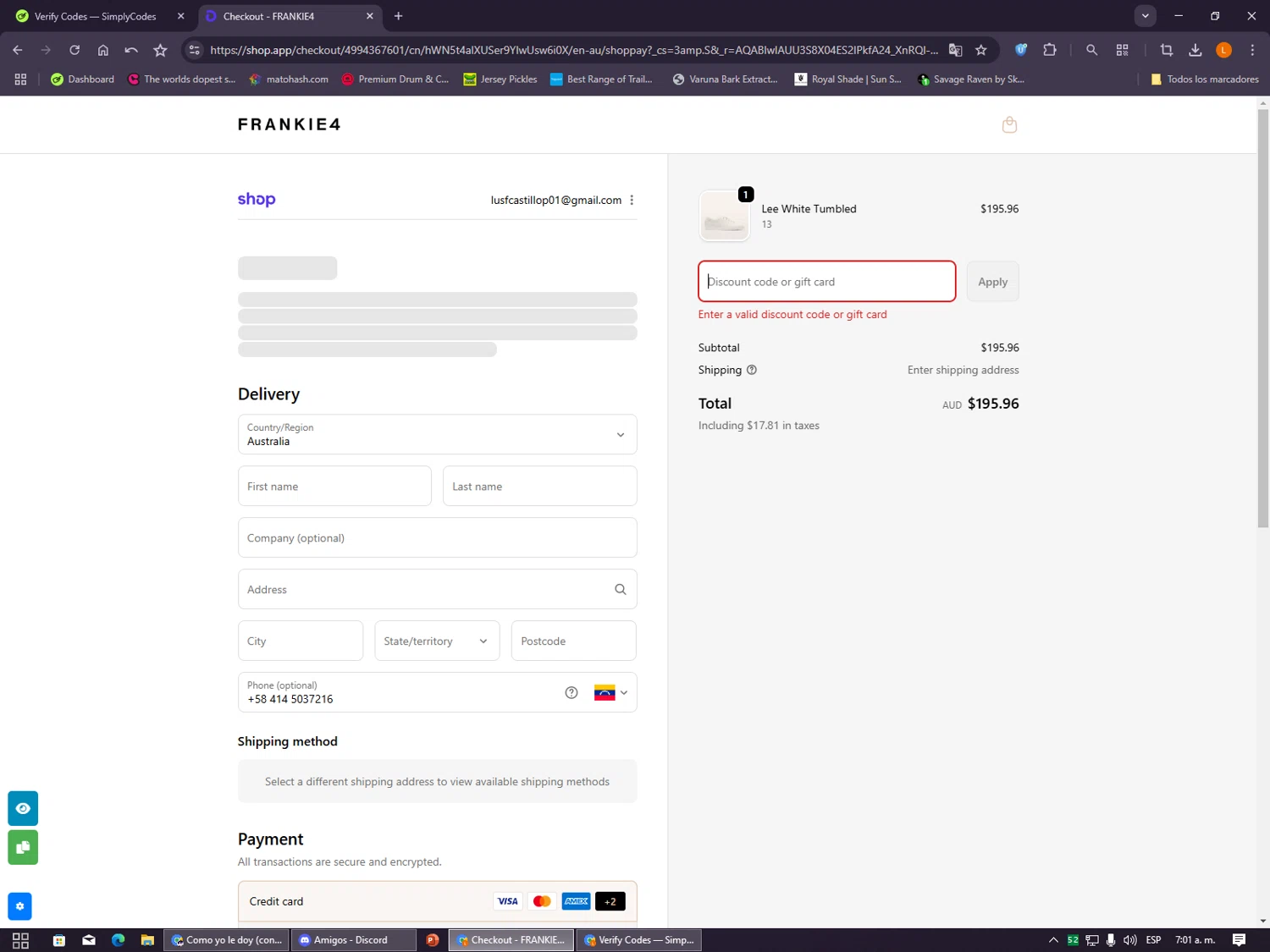Viewport: 1270px width, 952px height.
Task: Click the browser back arrow
Action: coord(18,50)
